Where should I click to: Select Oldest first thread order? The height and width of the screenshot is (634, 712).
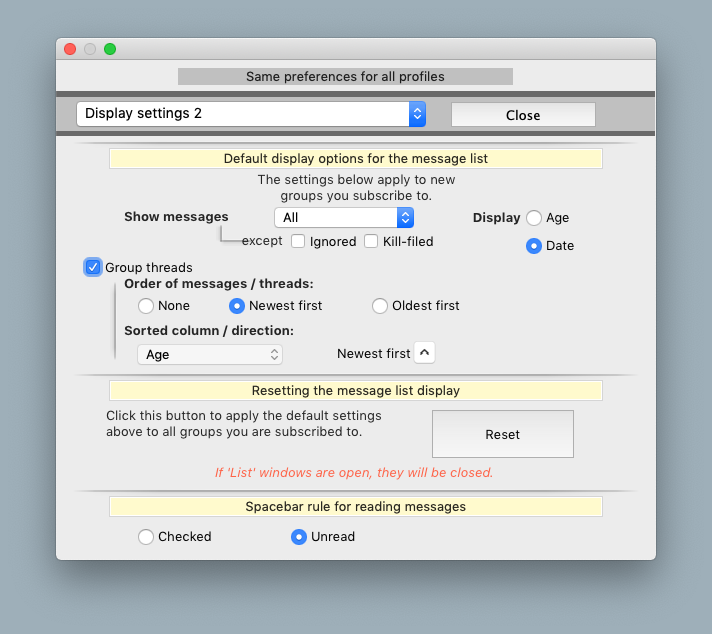click(x=380, y=306)
